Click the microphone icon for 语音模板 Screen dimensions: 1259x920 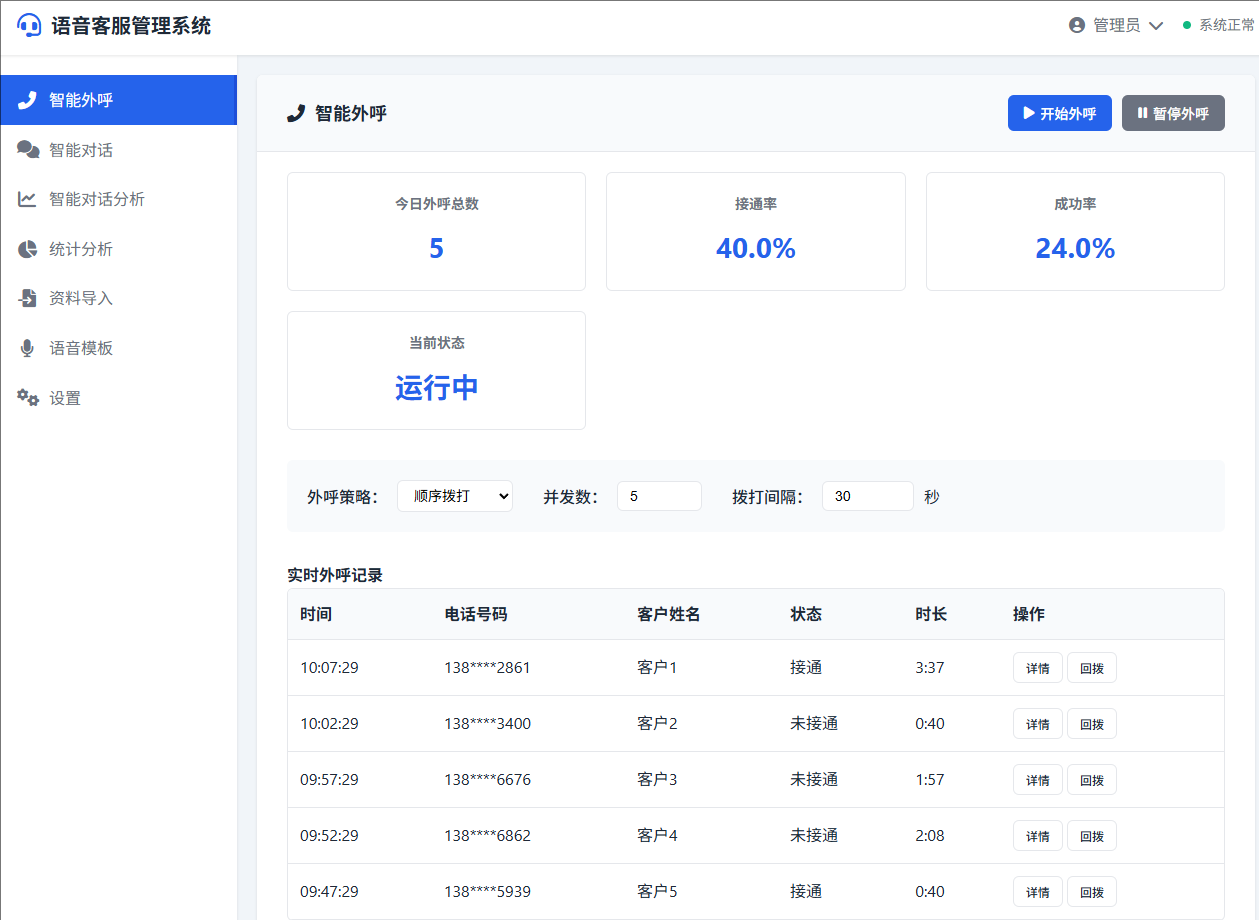point(28,348)
